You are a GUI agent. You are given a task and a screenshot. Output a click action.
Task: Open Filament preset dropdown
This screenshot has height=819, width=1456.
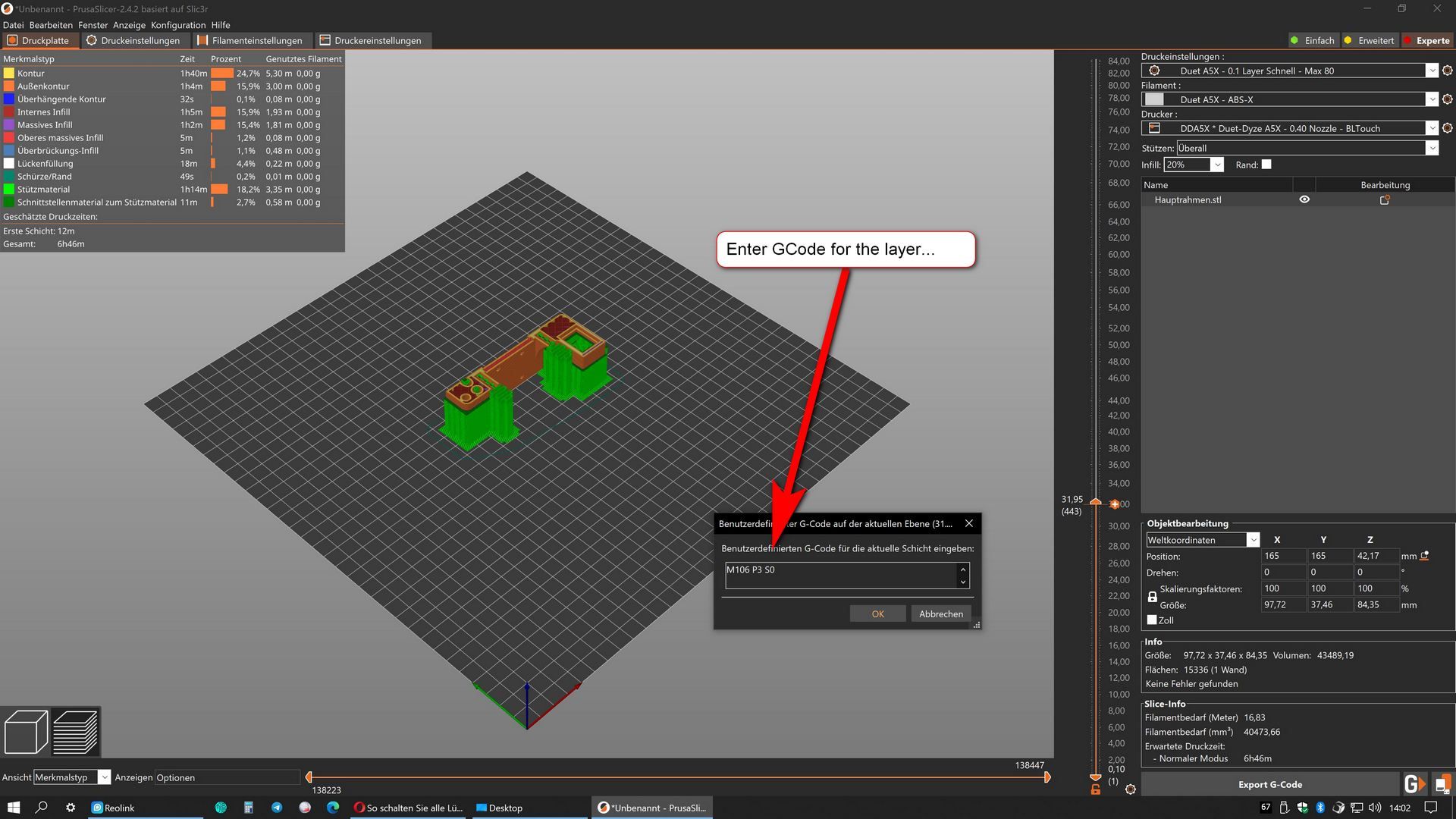coord(1432,99)
